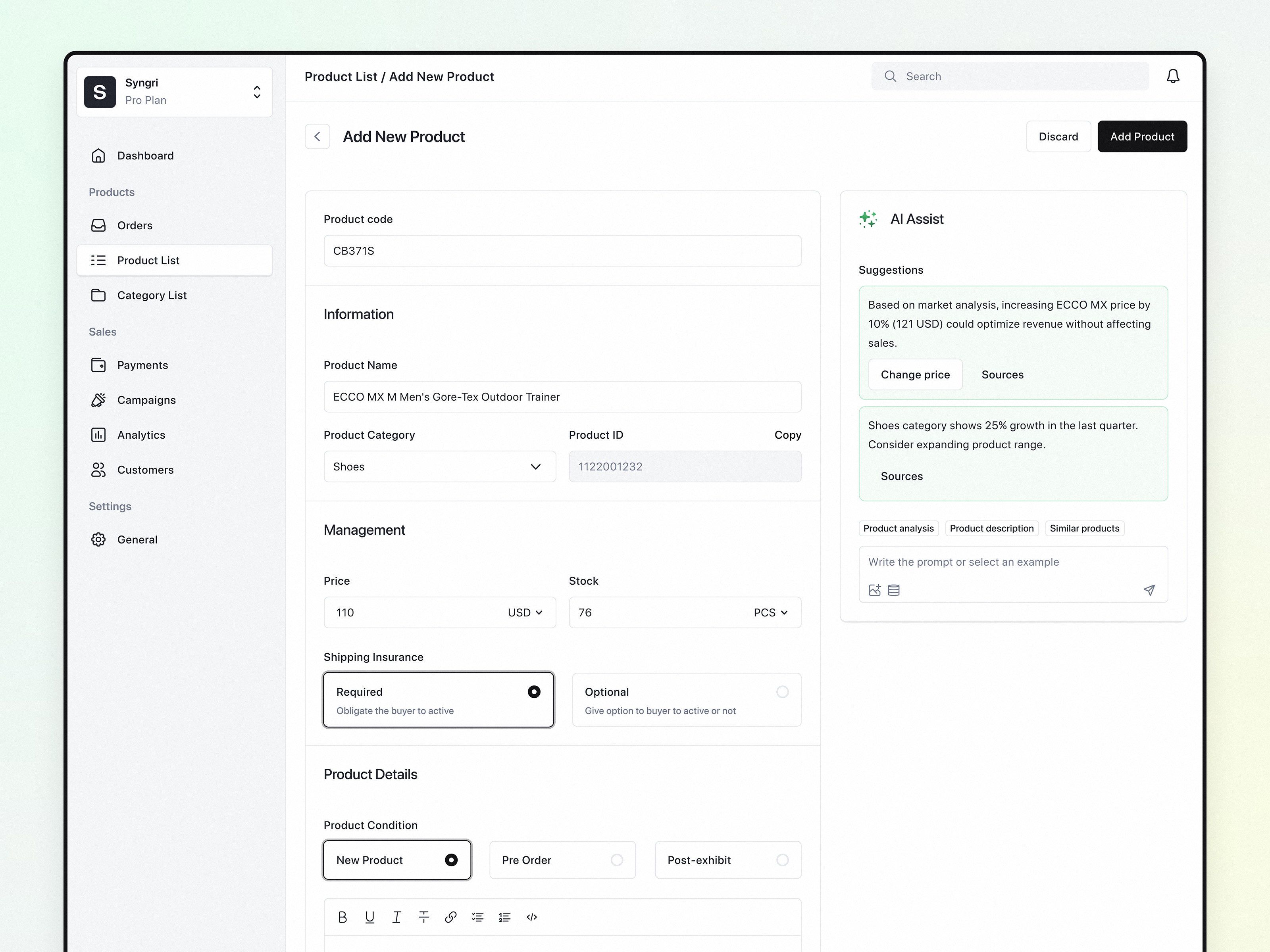Apply italic formatting in the editor
This screenshot has height=952, width=1270.
coord(397,916)
